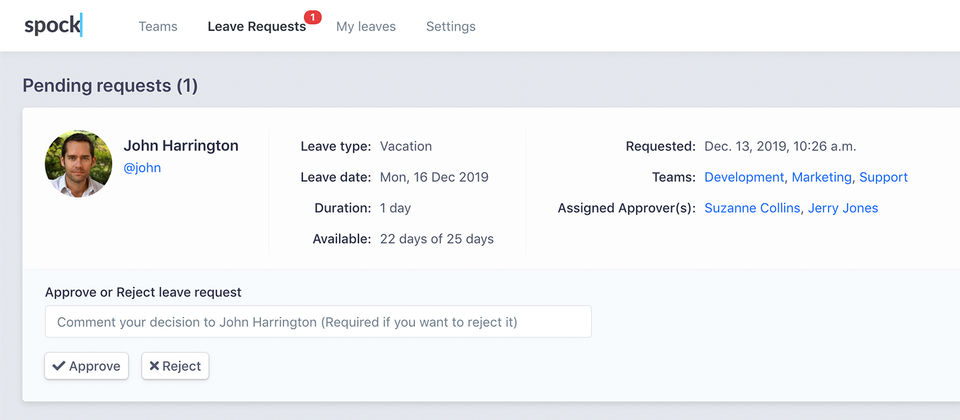The height and width of the screenshot is (420, 960).
Task: Open the Teams tab
Action: [x=158, y=27]
